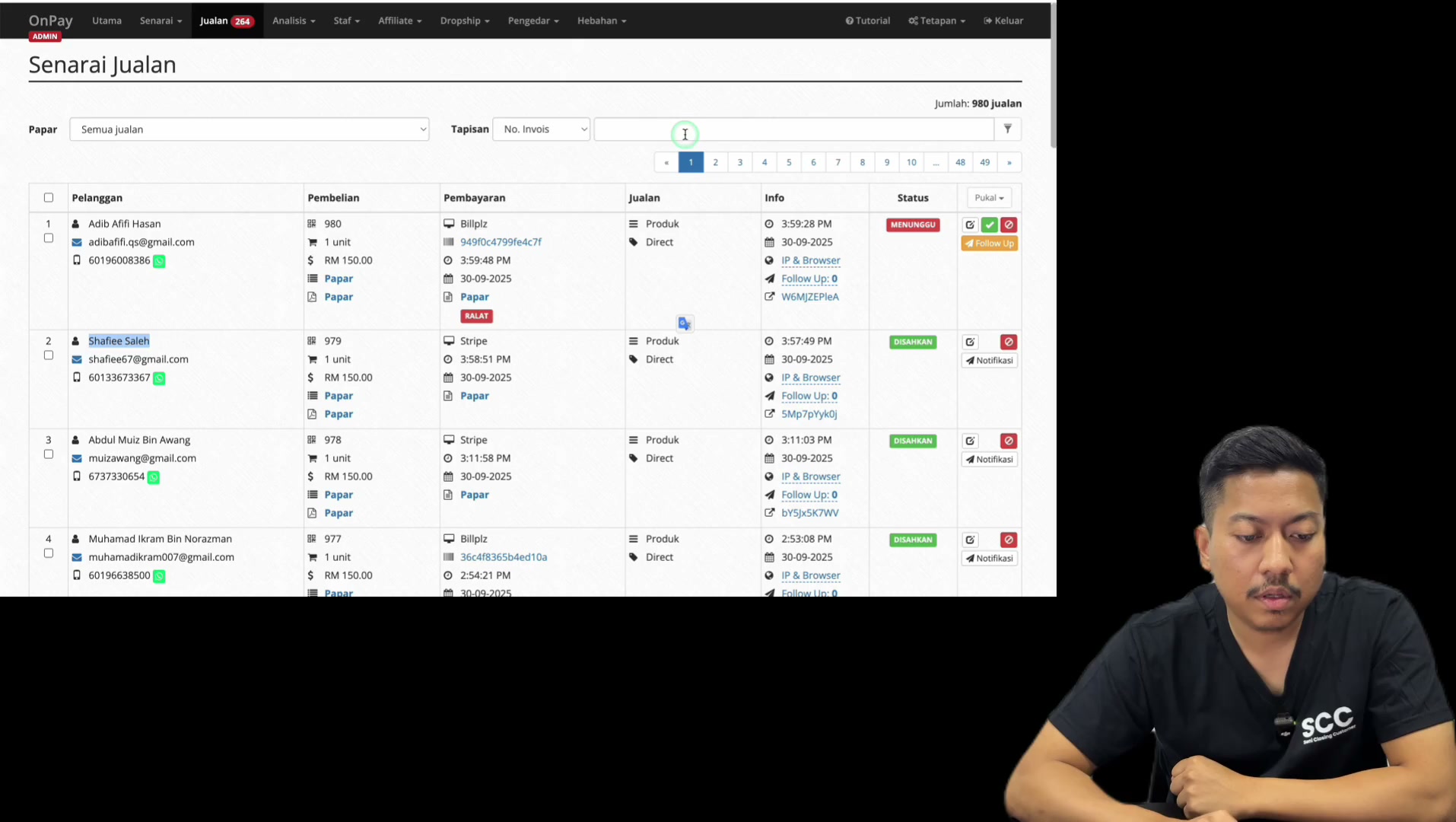Approve sale 980 with green checkmark
The width and height of the screenshot is (1456, 822).
pos(989,225)
